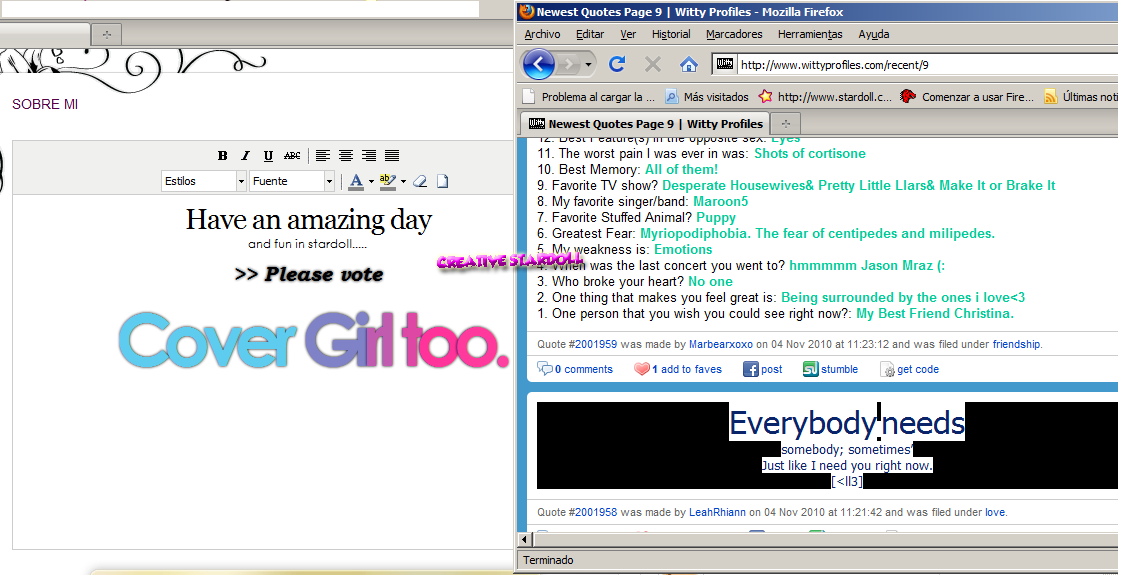Viewport: 1126px width, 575px height.
Task: Align text left in the editor
Action: pos(323,156)
